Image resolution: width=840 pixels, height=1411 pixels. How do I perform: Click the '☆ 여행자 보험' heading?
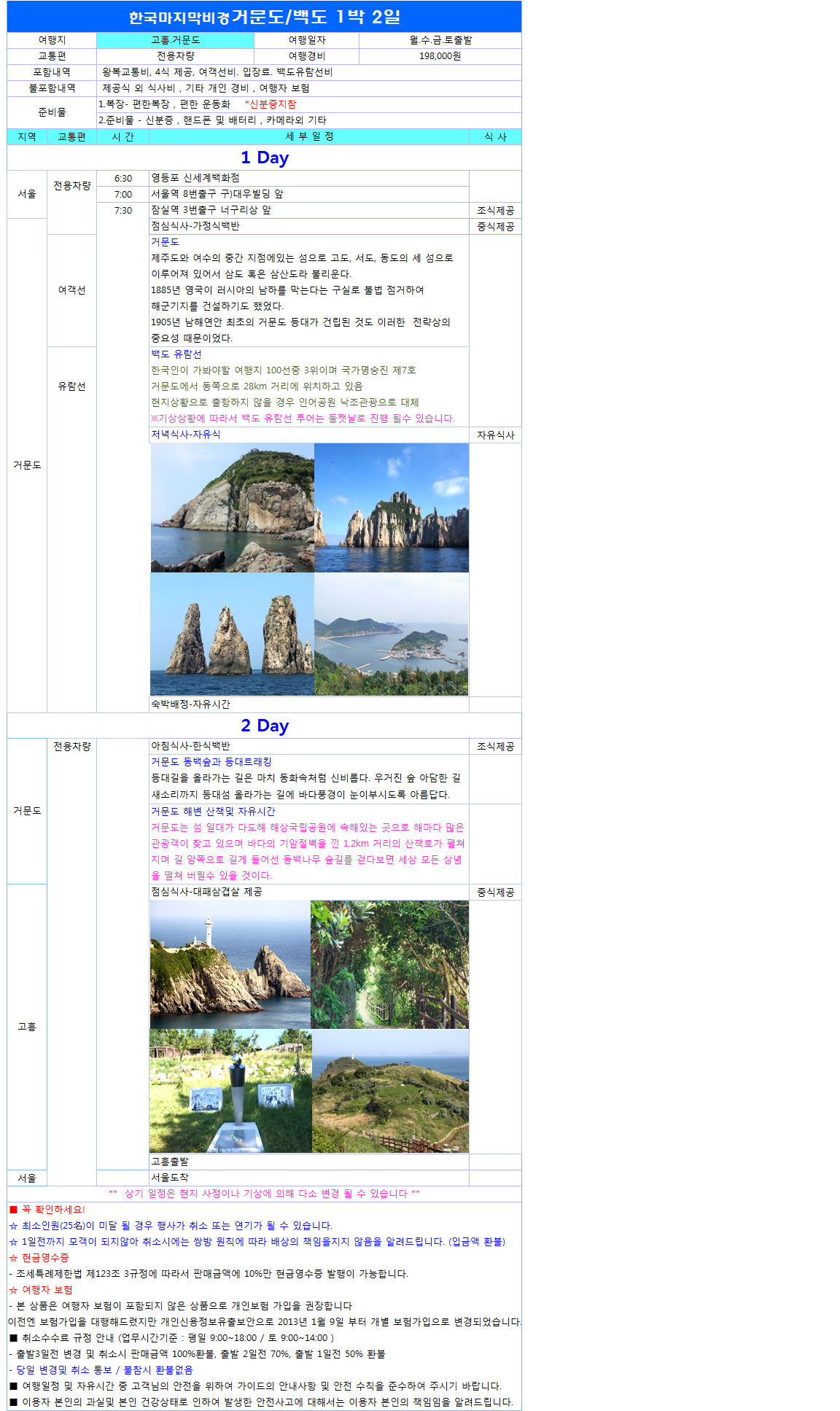(x=41, y=1290)
